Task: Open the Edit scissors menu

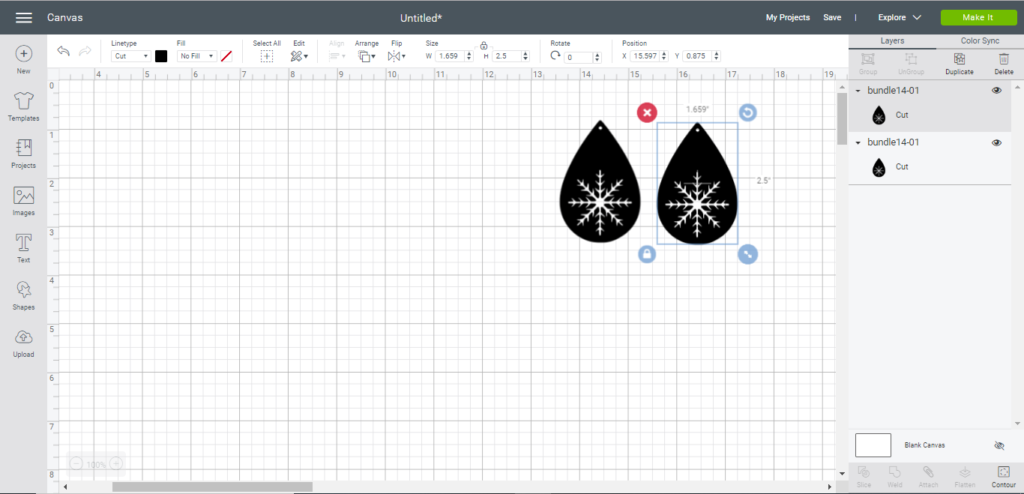Action: tap(299, 56)
